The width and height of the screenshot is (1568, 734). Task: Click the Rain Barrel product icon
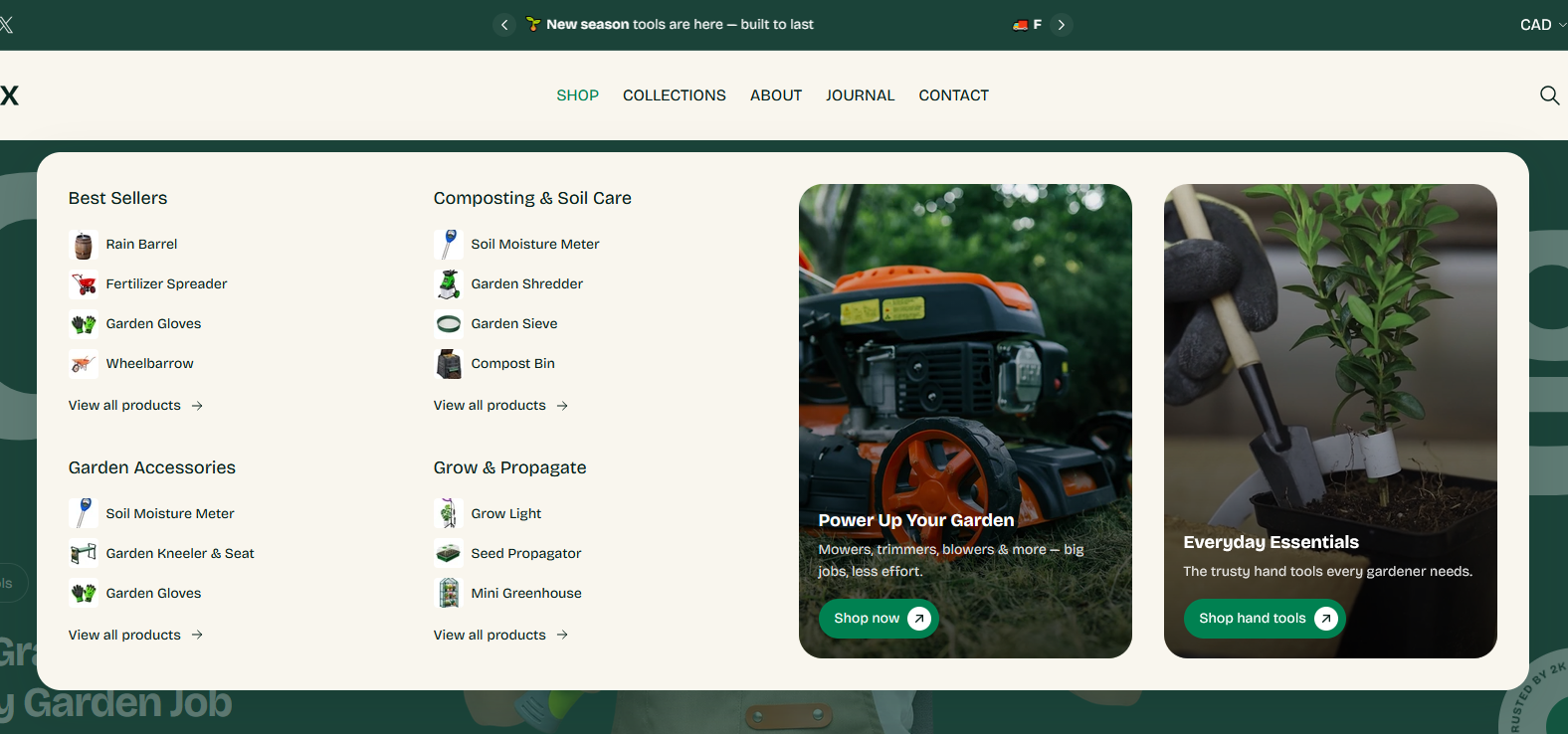(84, 245)
